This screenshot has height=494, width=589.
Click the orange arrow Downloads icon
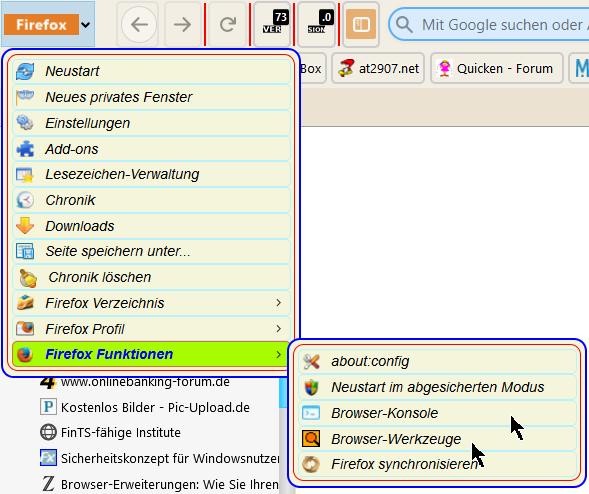[x=25, y=225]
